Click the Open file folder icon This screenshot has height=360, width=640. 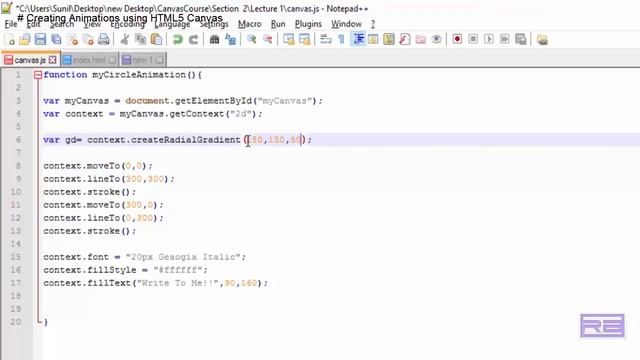tap(25, 39)
